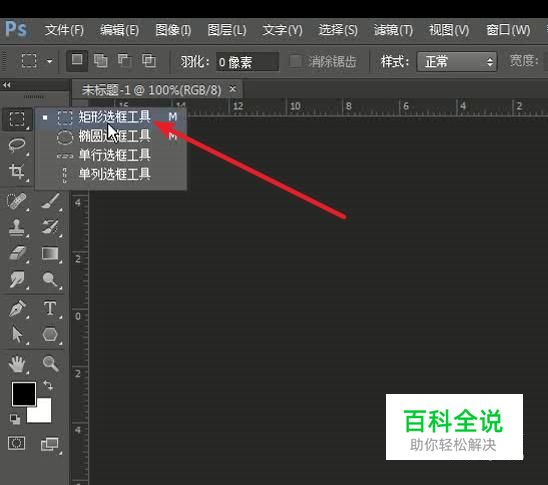The width and height of the screenshot is (548, 485).
Task: Open the foreground color black swatch
Action: click(x=24, y=394)
